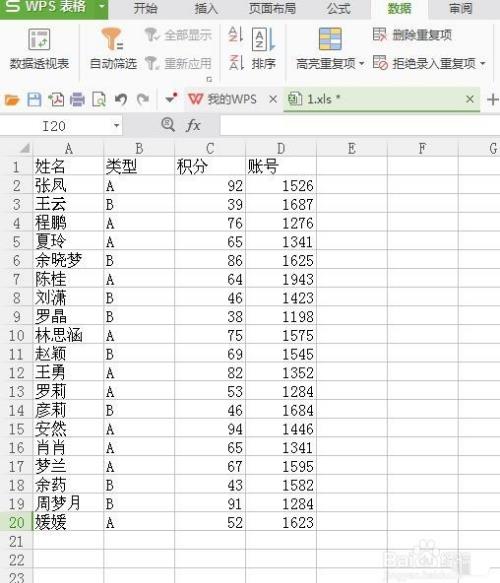Open the WPS 表格 application menu dropdown
This screenshot has width=500, height=583.
(x=101, y=7)
